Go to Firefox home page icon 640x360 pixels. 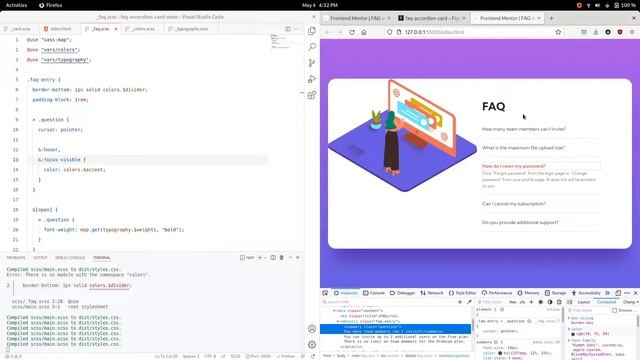(x=364, y=32)
